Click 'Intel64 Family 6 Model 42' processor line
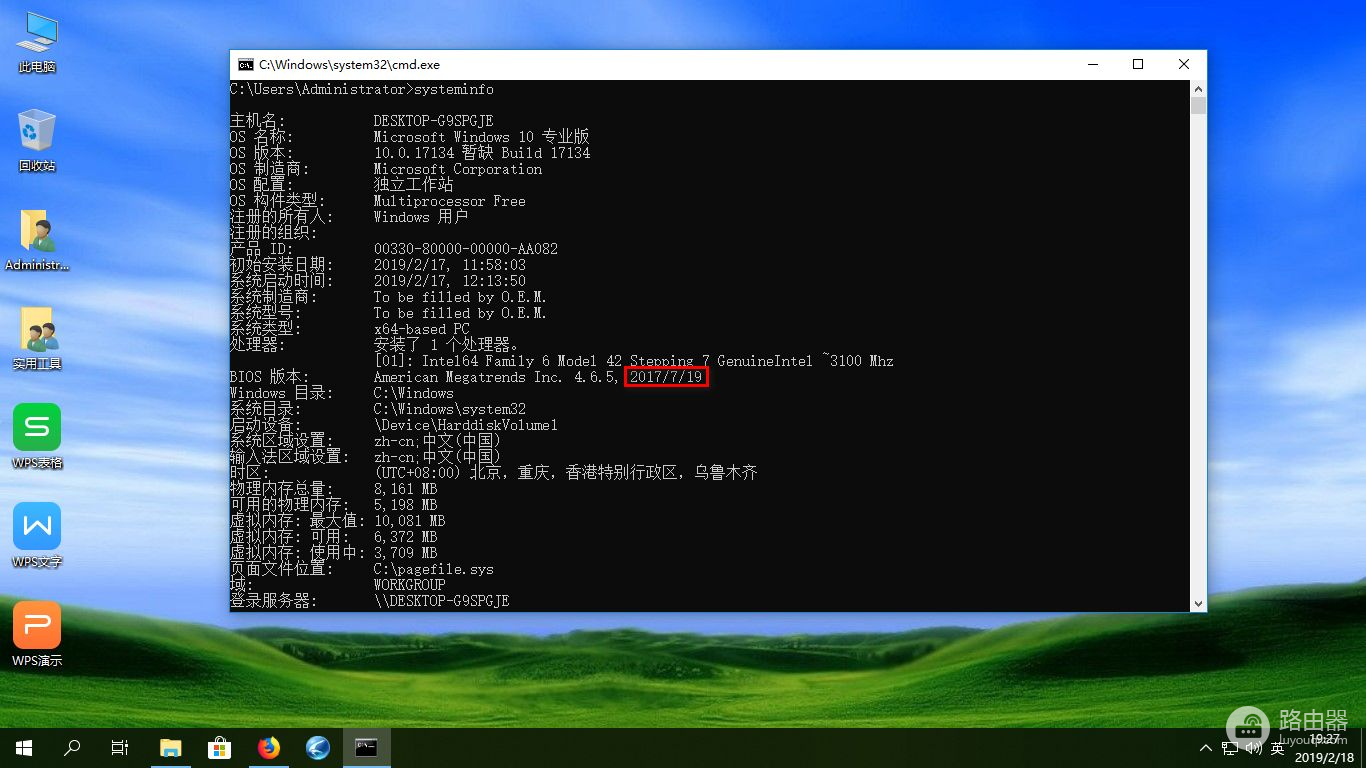This screenshot has height=768, width=1366. click(633, 361)
